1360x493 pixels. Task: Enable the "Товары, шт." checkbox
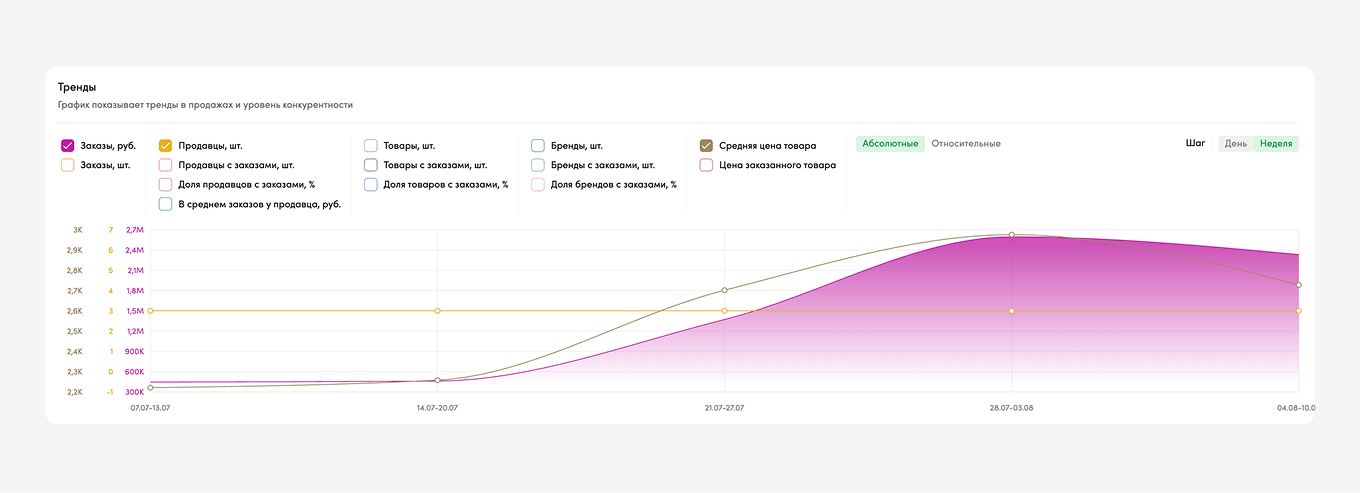pos(371,145)
